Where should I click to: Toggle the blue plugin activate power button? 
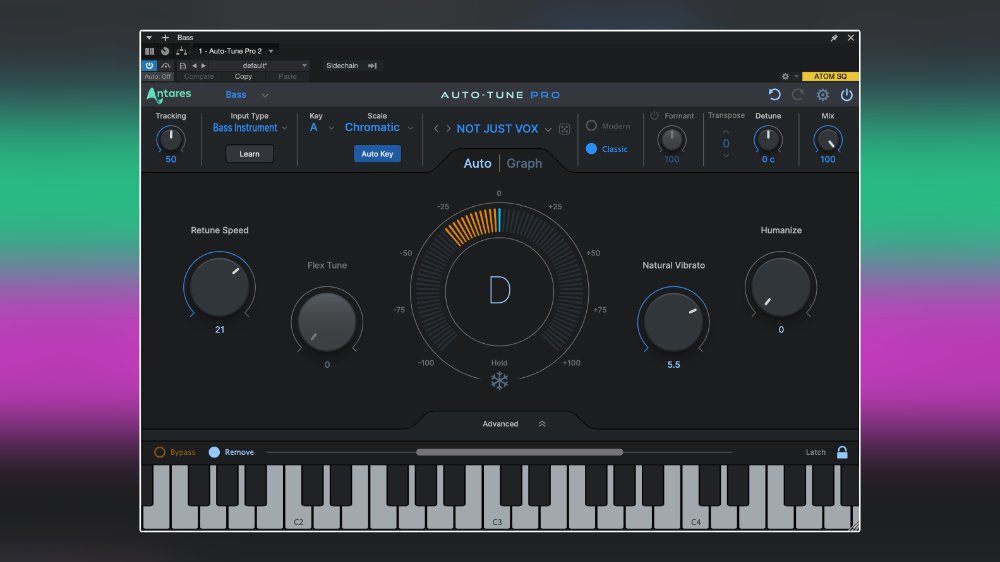(149, 66)
